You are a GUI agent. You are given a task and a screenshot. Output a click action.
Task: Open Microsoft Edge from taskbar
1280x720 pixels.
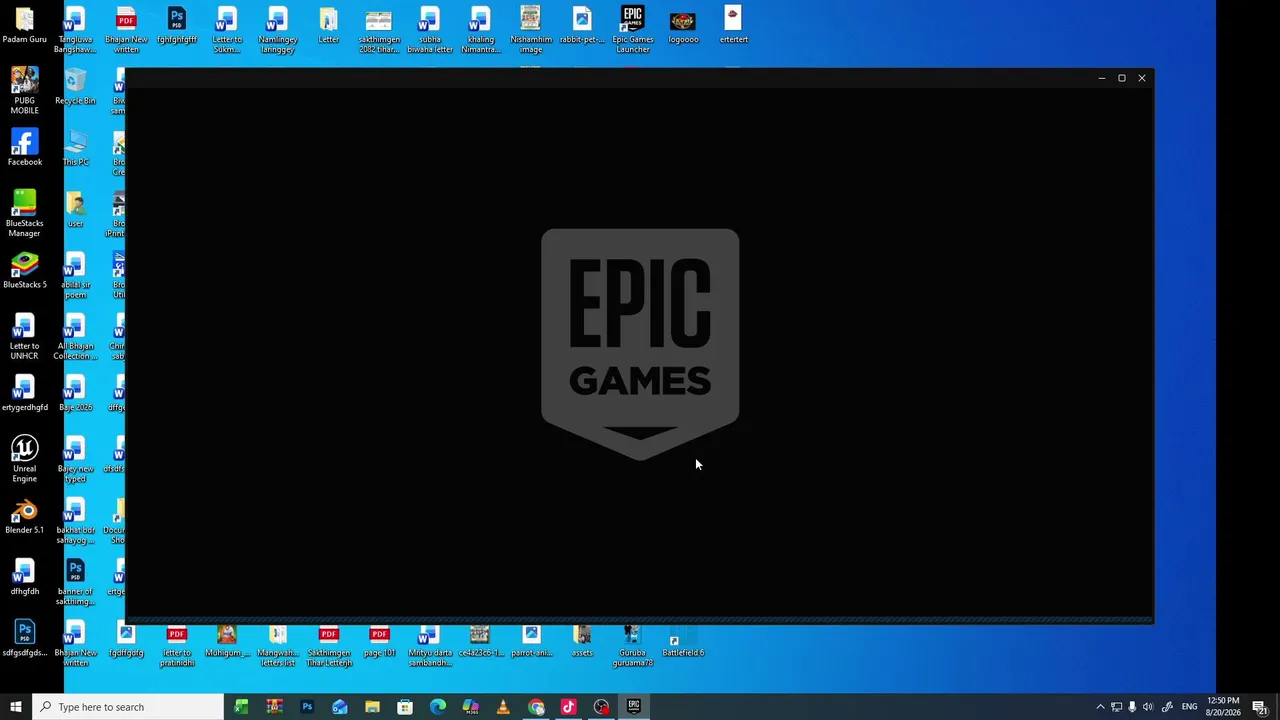[438, 707]
